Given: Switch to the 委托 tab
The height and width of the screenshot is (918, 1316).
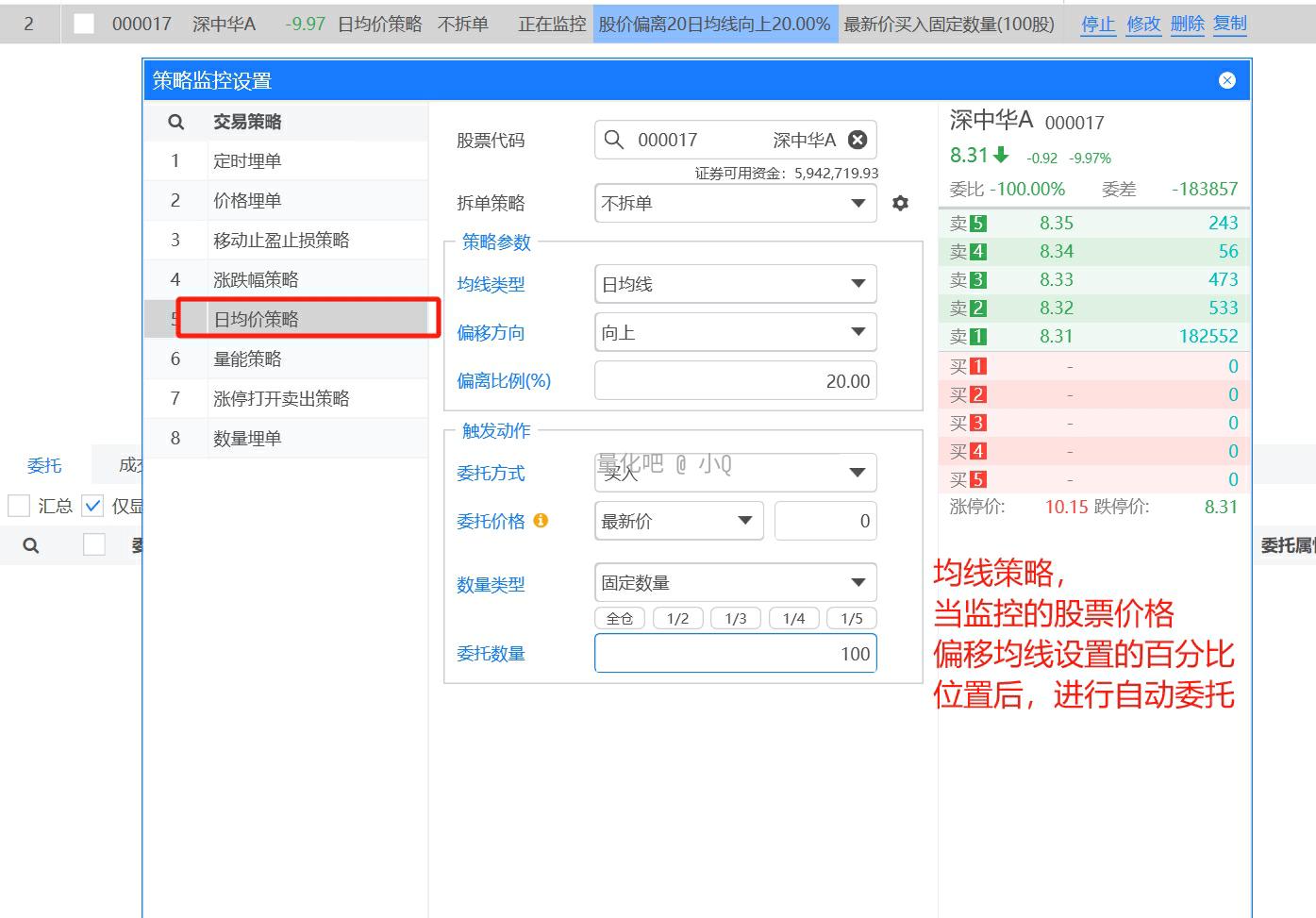Looking at the screenshot, I should point(44,465).
